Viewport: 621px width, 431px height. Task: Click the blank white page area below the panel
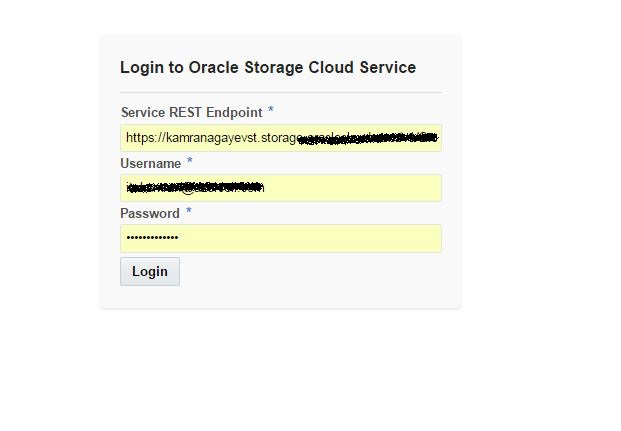point(300,370)
